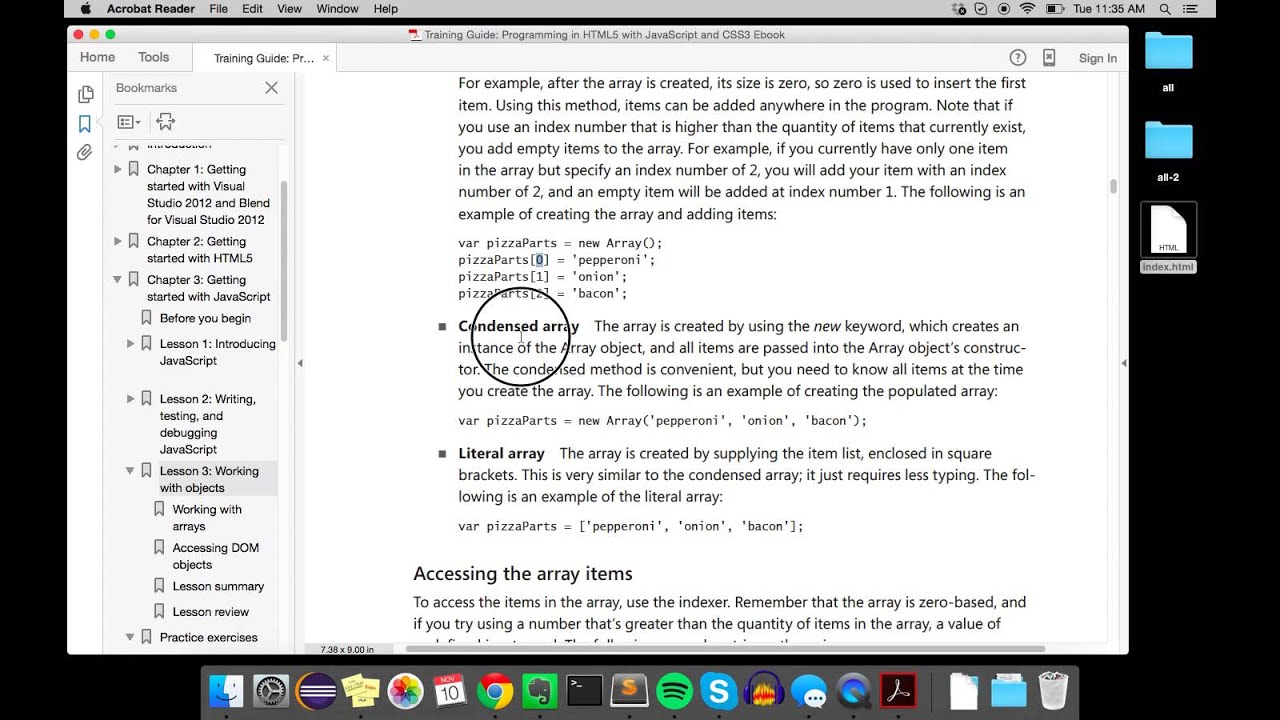Viewport: 1280px width, 720px height.
Task: Expand Lesson 2: Writing, testing, debugging
Action: coord(131,398)
